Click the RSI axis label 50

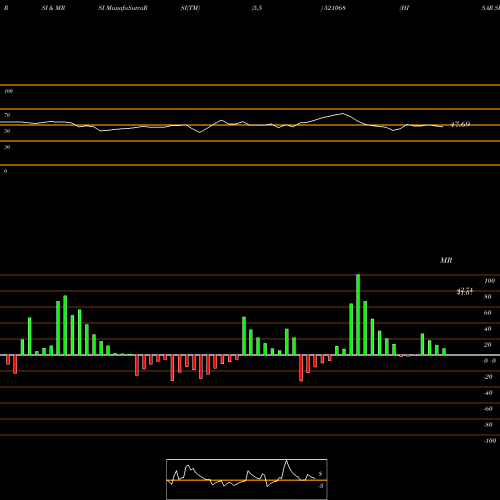tap(7, 131)
